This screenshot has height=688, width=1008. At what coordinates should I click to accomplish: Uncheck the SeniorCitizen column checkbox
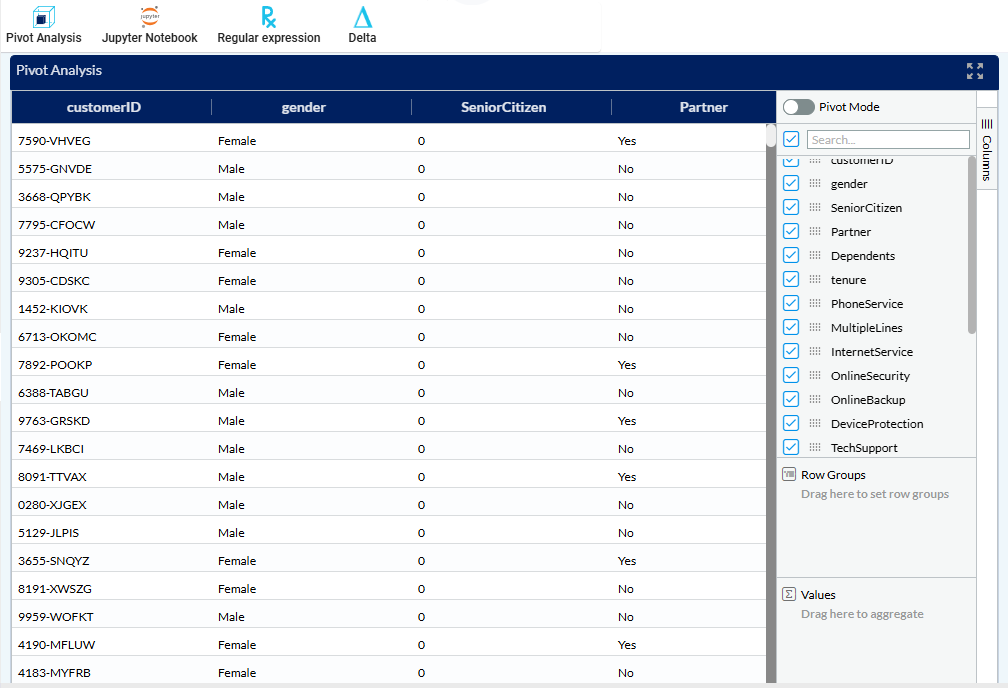tap(791, 208)
